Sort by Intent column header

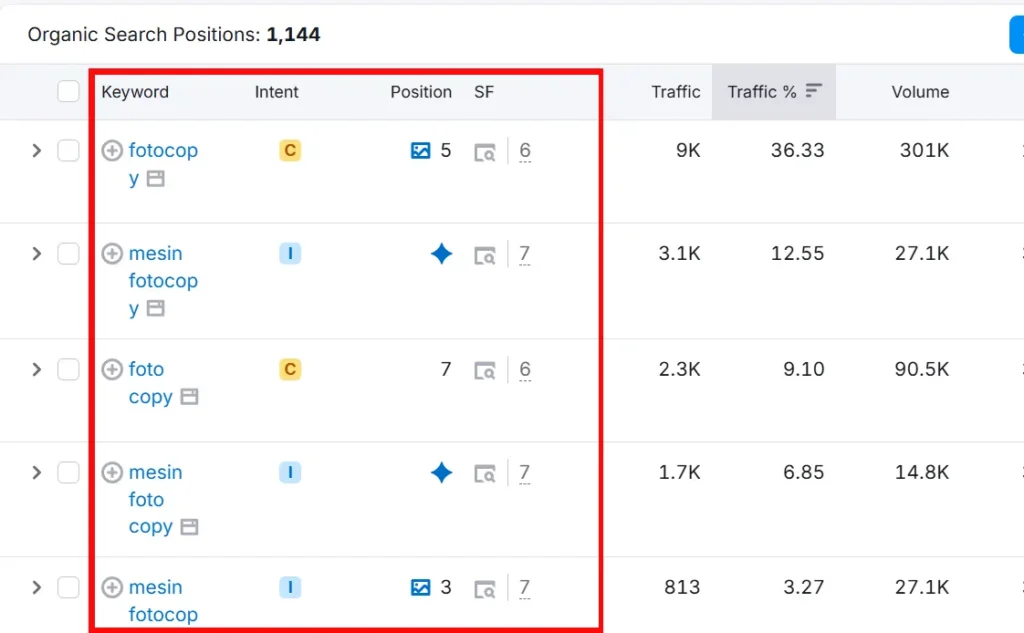276,92
